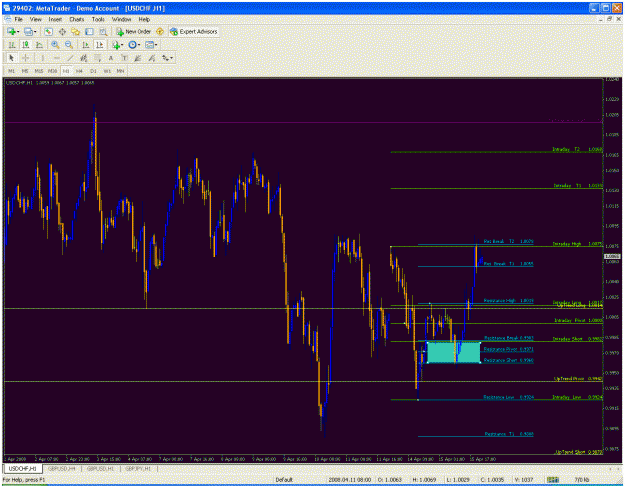Image resolution: width=625 pixels, height=486 pixels.
Task: Switch to the GBPJPY,H1 chart tab
Action: (x=138, y=468)
